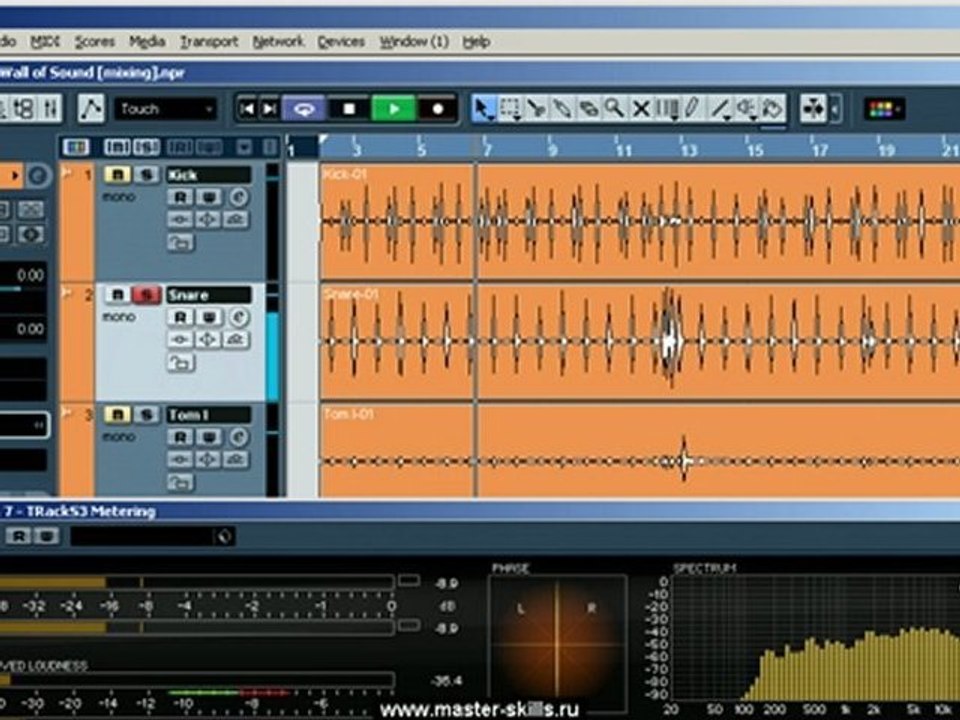Screen dimensions: 960x720
Task: Toggle mute on the Tom I track
Action: point(117,415)
